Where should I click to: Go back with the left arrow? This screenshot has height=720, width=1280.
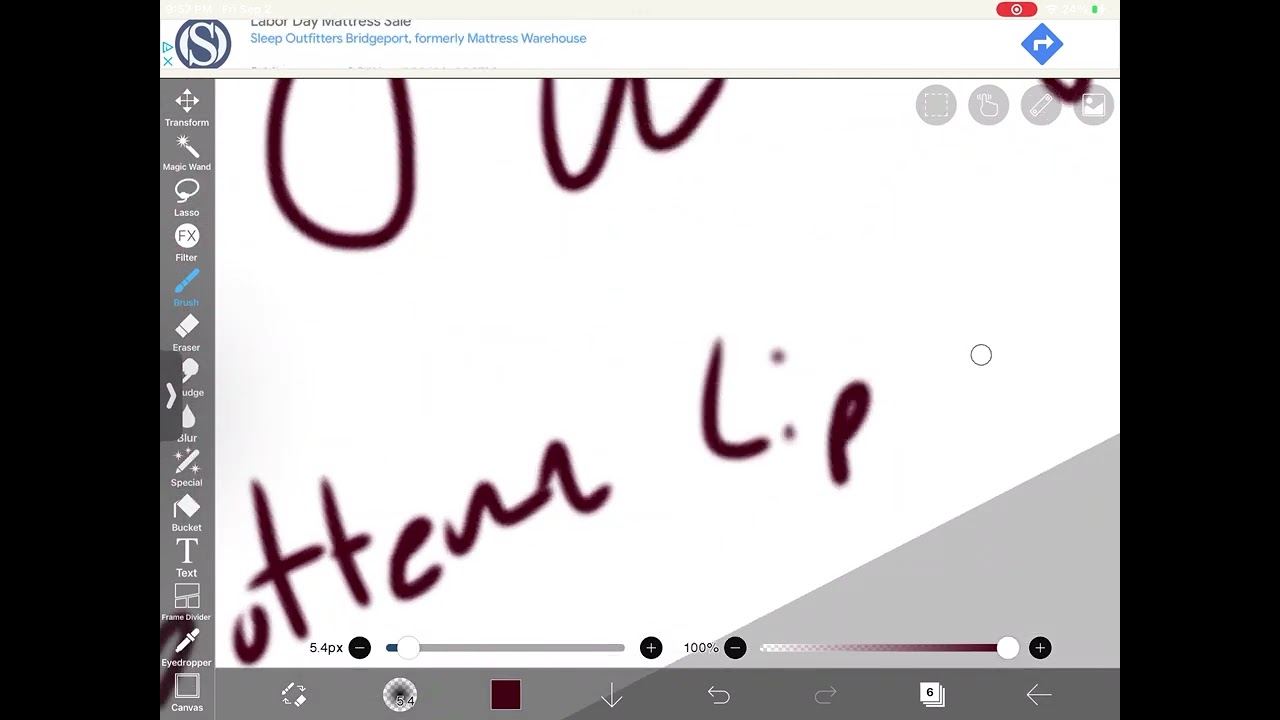click(1038, 695)
